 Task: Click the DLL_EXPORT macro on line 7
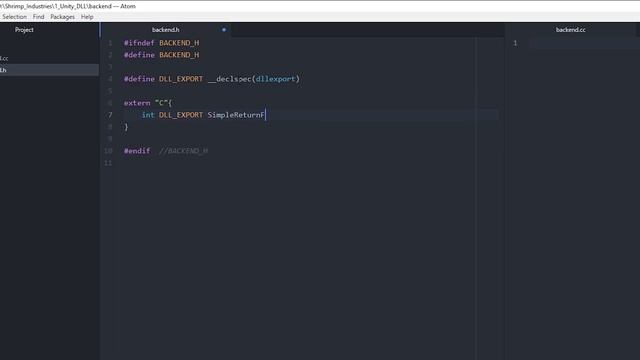(x=181, y=115)
